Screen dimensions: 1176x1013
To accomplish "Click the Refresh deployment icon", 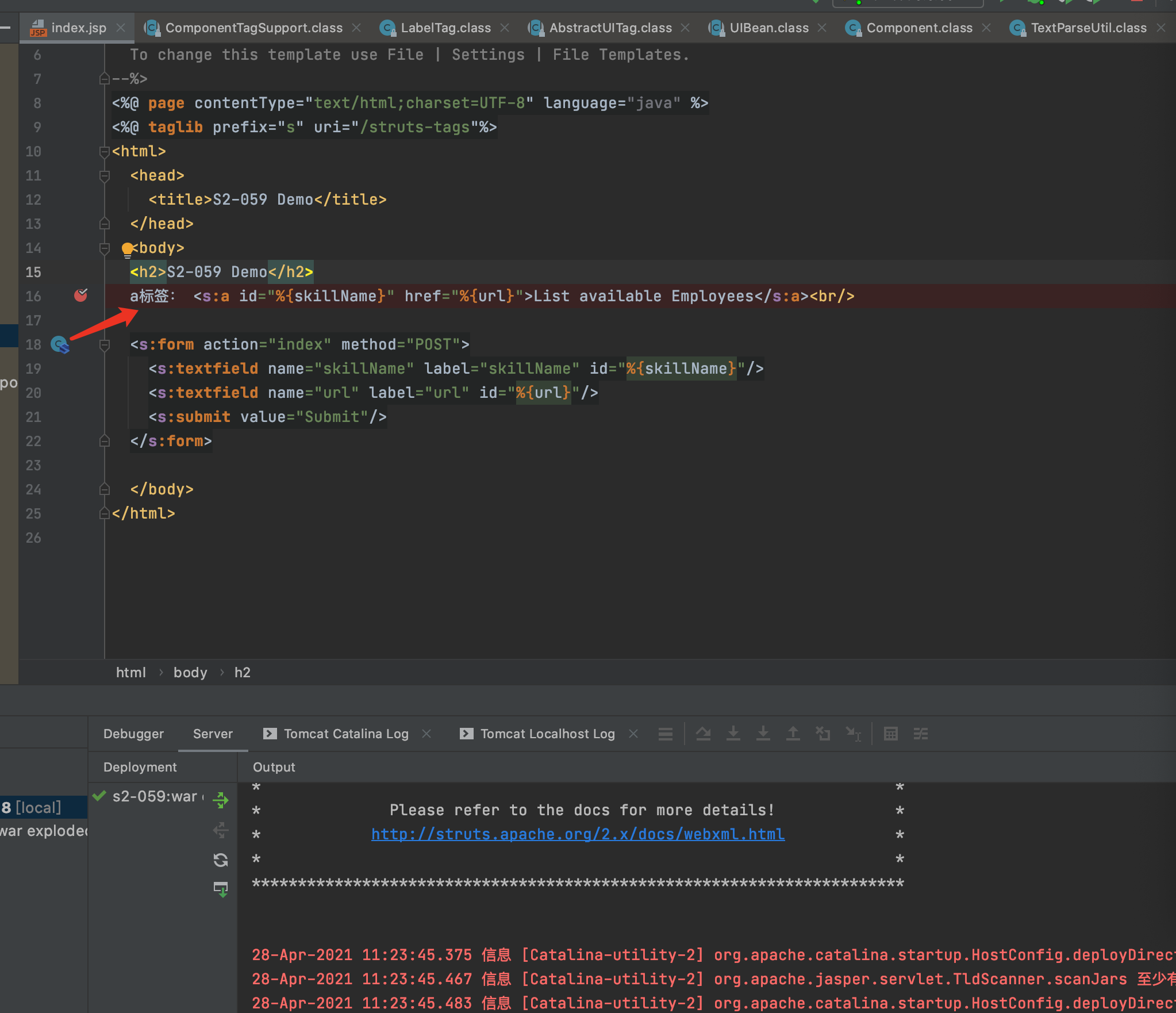I will [221, 860].
